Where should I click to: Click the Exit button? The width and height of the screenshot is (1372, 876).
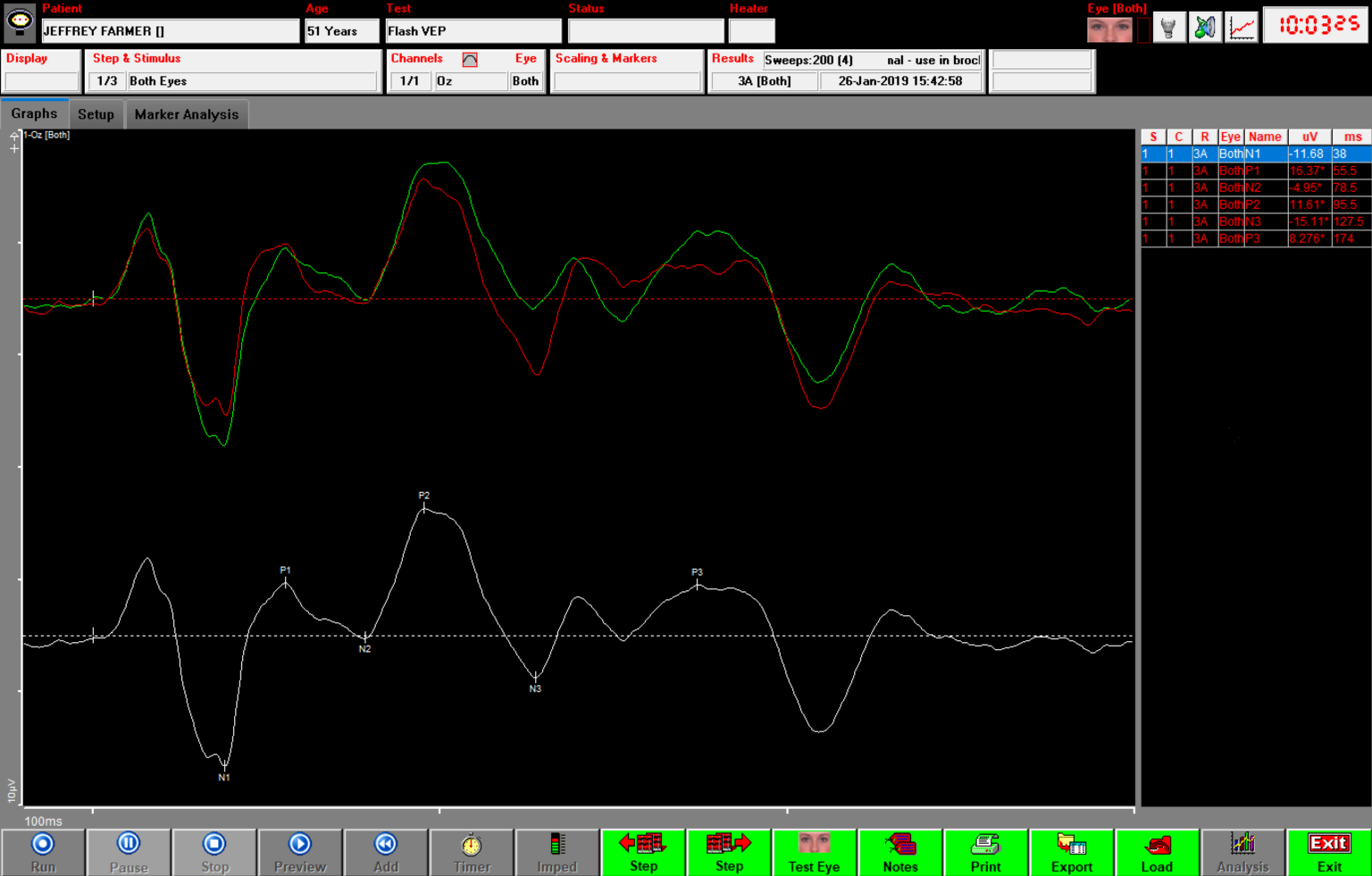(1328, 849)
